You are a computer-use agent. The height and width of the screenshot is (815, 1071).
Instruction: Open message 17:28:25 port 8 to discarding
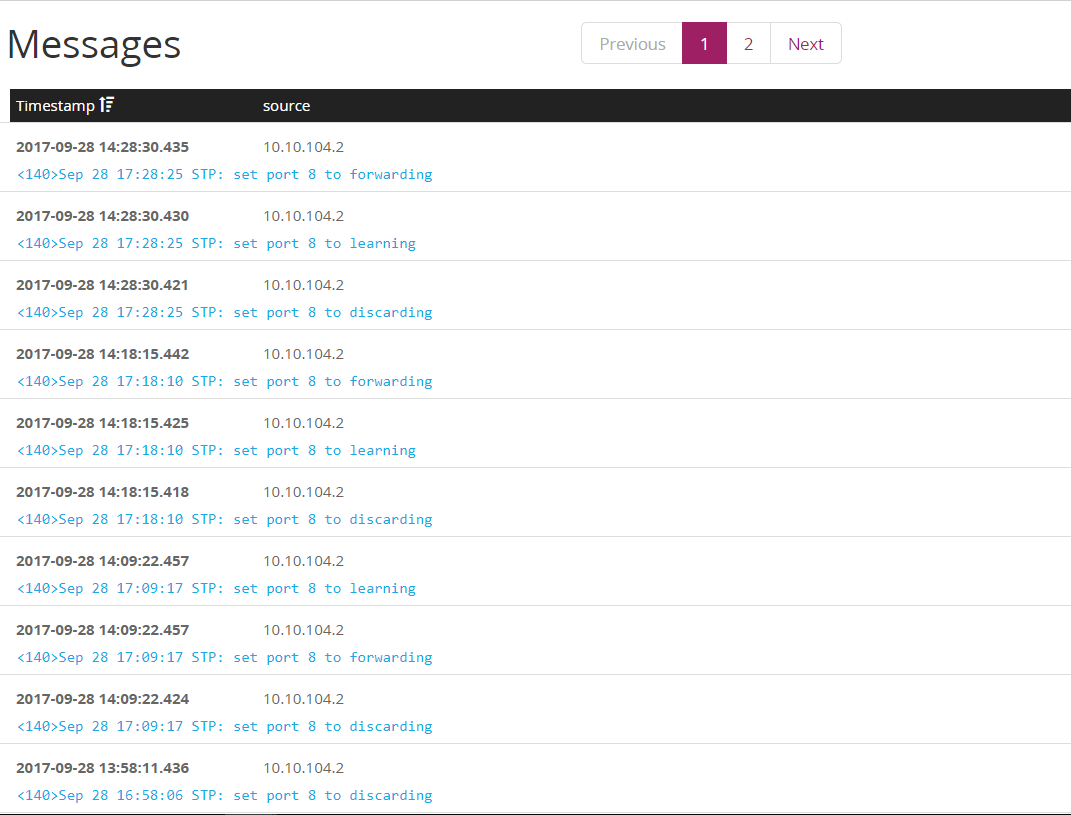[225, 313]
